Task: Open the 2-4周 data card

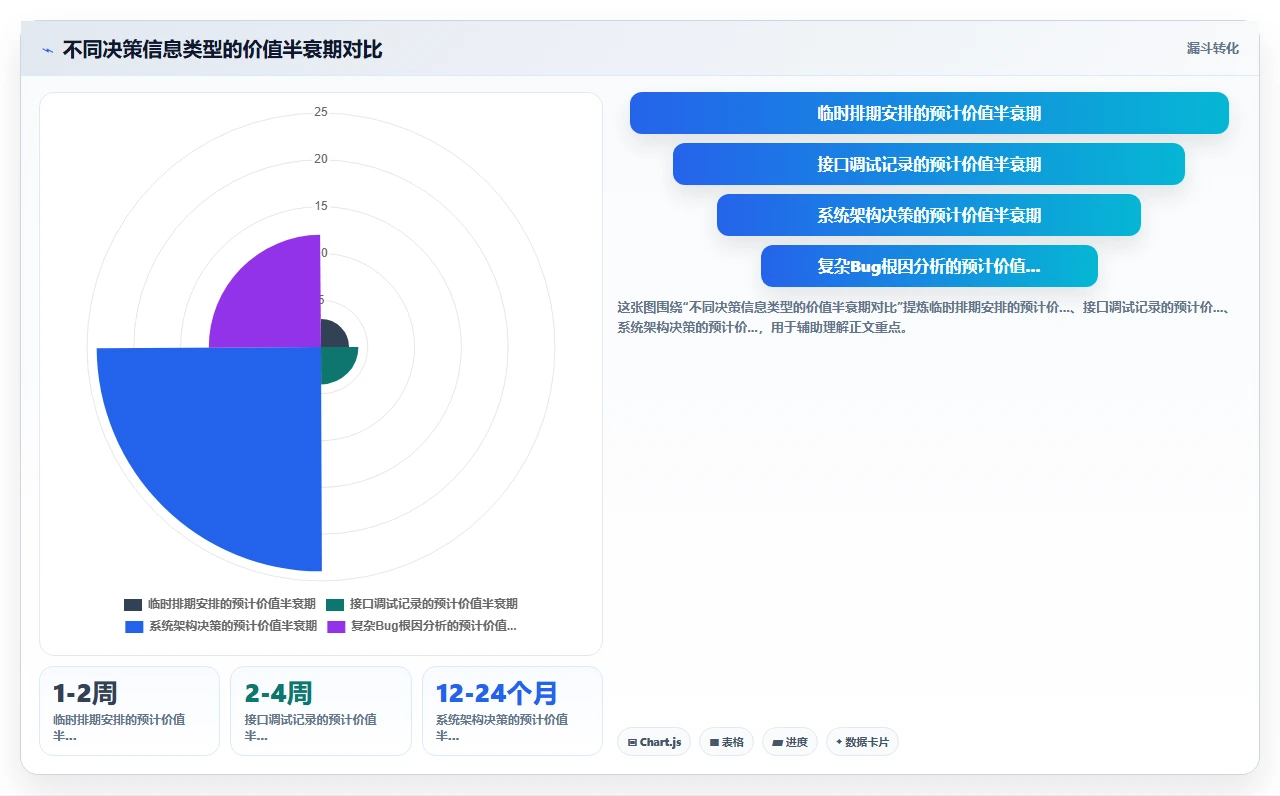Action: pos(321,711)
